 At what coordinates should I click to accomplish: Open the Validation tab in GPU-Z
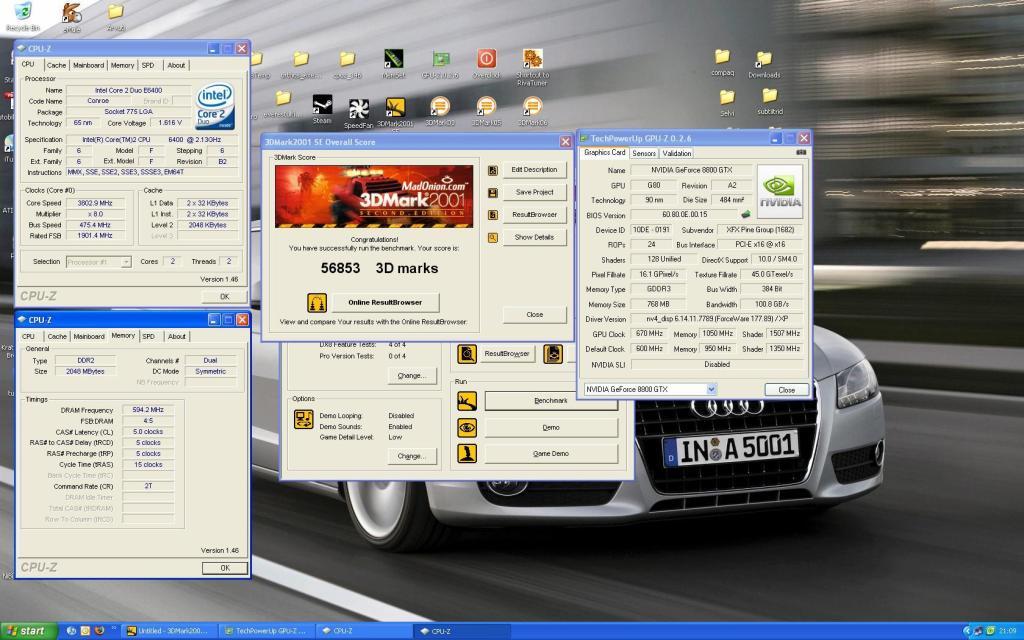(677, 153)
